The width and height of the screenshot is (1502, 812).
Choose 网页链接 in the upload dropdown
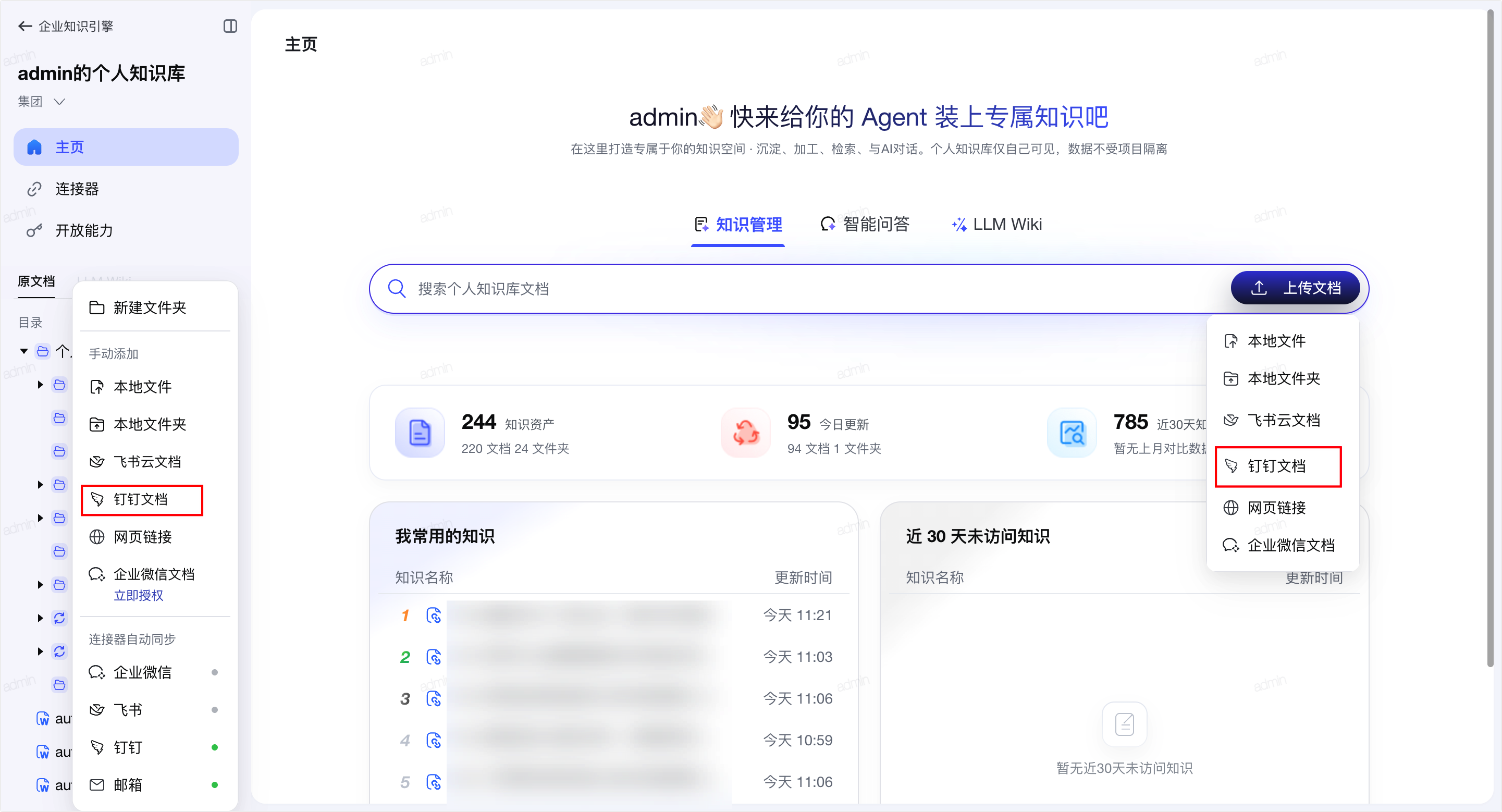pyautogui.click(x=1282, y=508)
